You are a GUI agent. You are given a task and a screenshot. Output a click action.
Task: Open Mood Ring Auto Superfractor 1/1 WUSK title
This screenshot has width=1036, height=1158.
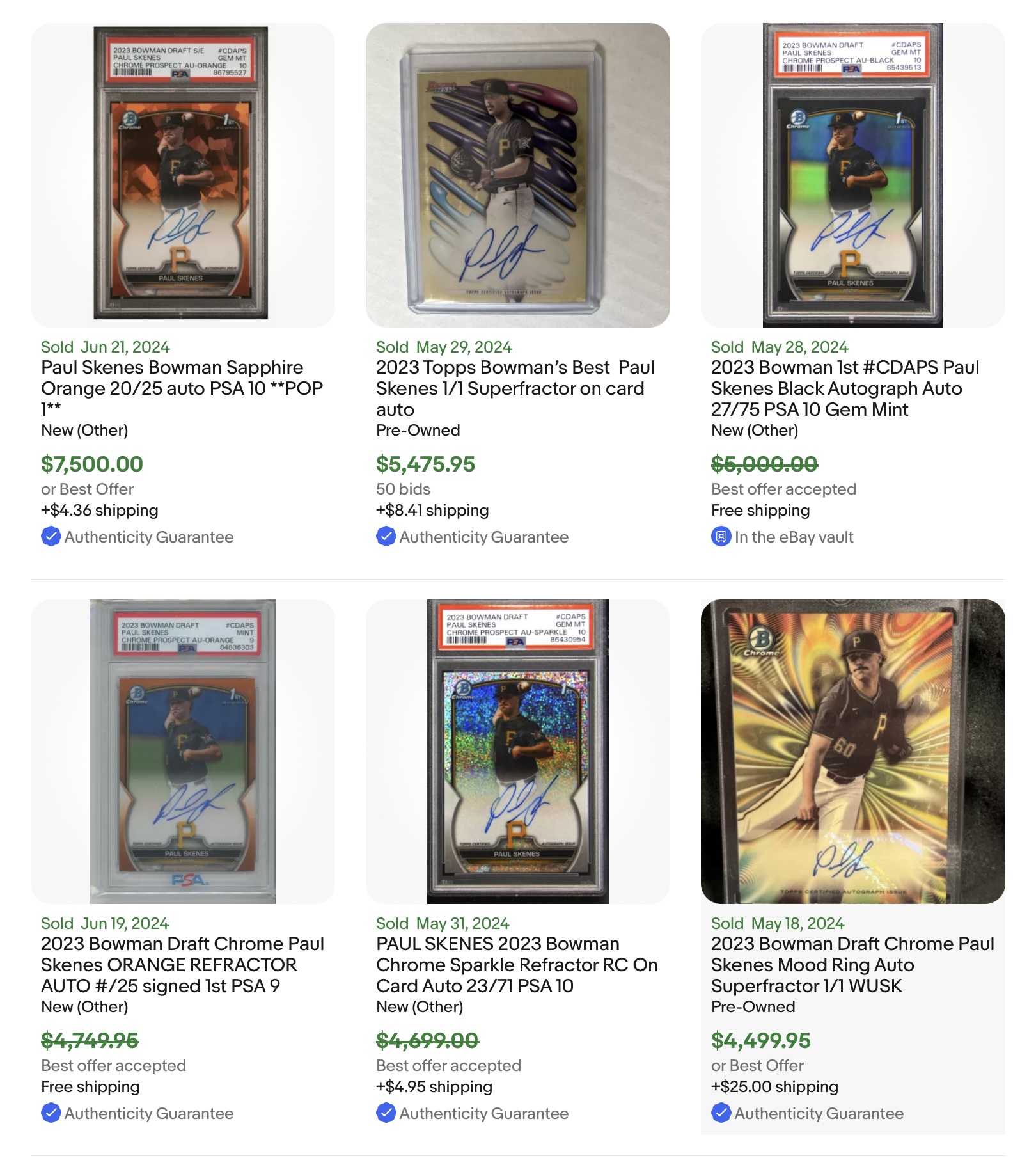point(852,965)
